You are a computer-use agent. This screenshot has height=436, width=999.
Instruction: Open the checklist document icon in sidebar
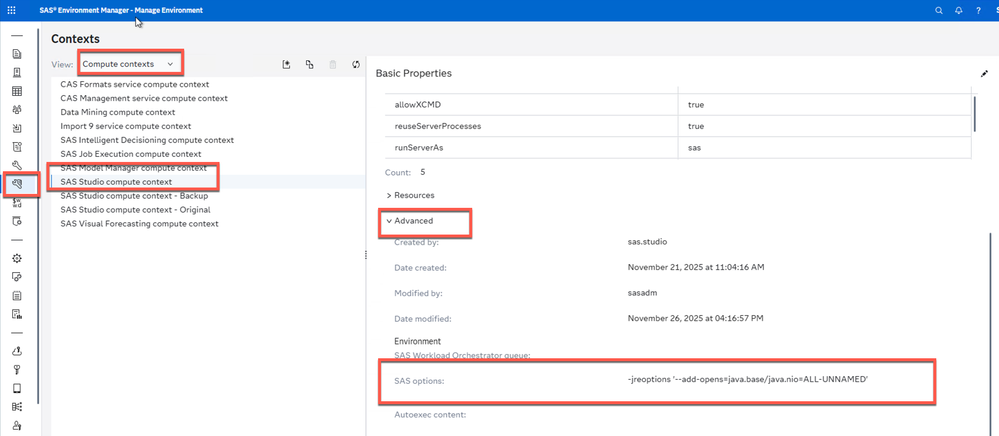17,147
